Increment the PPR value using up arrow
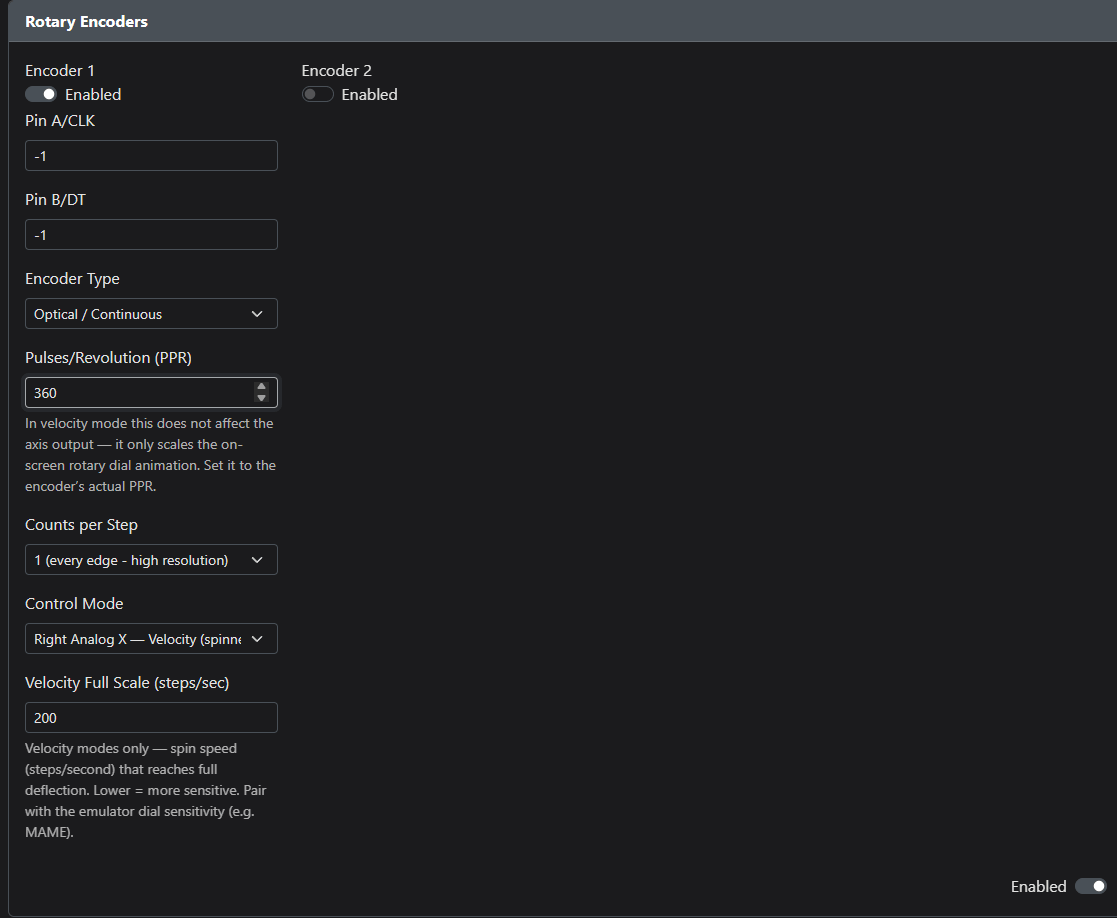Viewport: 1117px width, 918px height. coord(261,387)
